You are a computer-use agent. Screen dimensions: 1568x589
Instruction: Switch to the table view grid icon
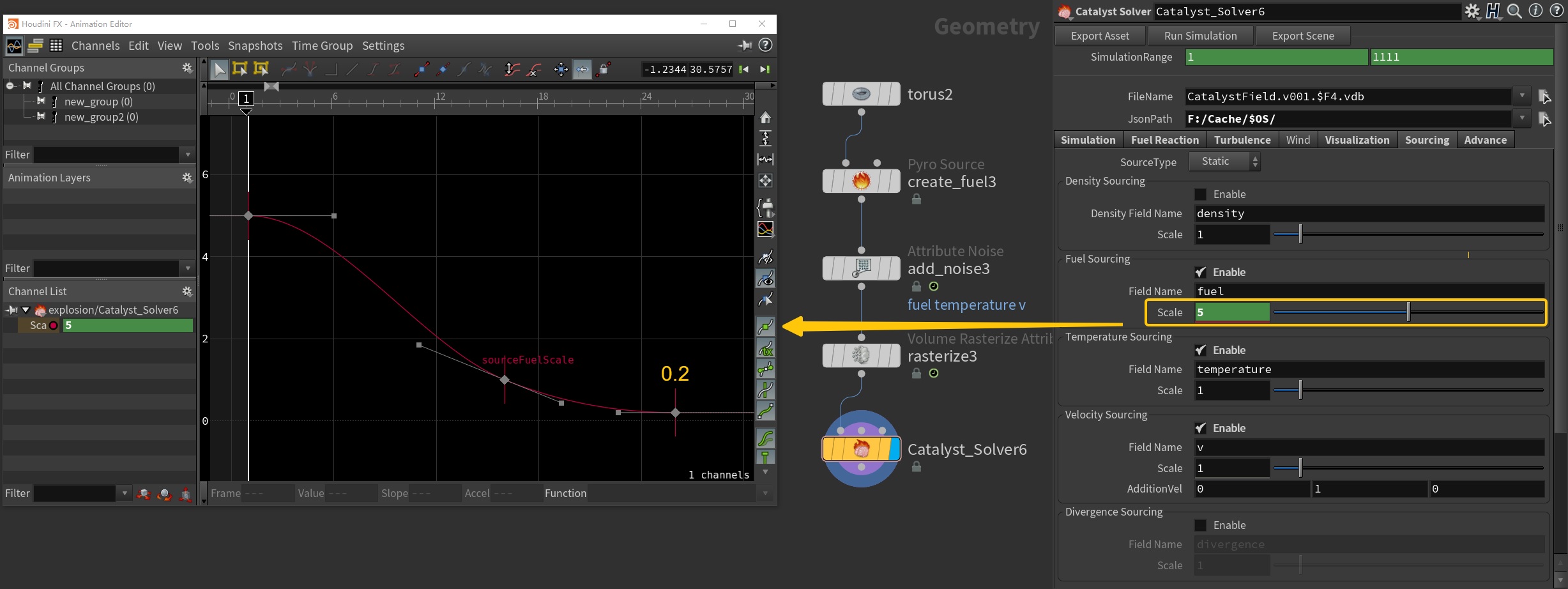coord(56,45)
